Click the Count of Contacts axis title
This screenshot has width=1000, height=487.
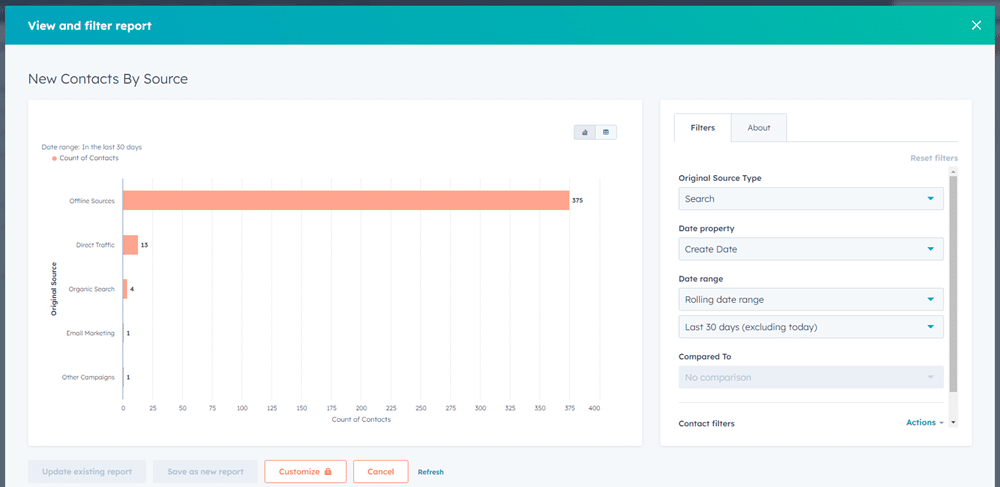361,419
